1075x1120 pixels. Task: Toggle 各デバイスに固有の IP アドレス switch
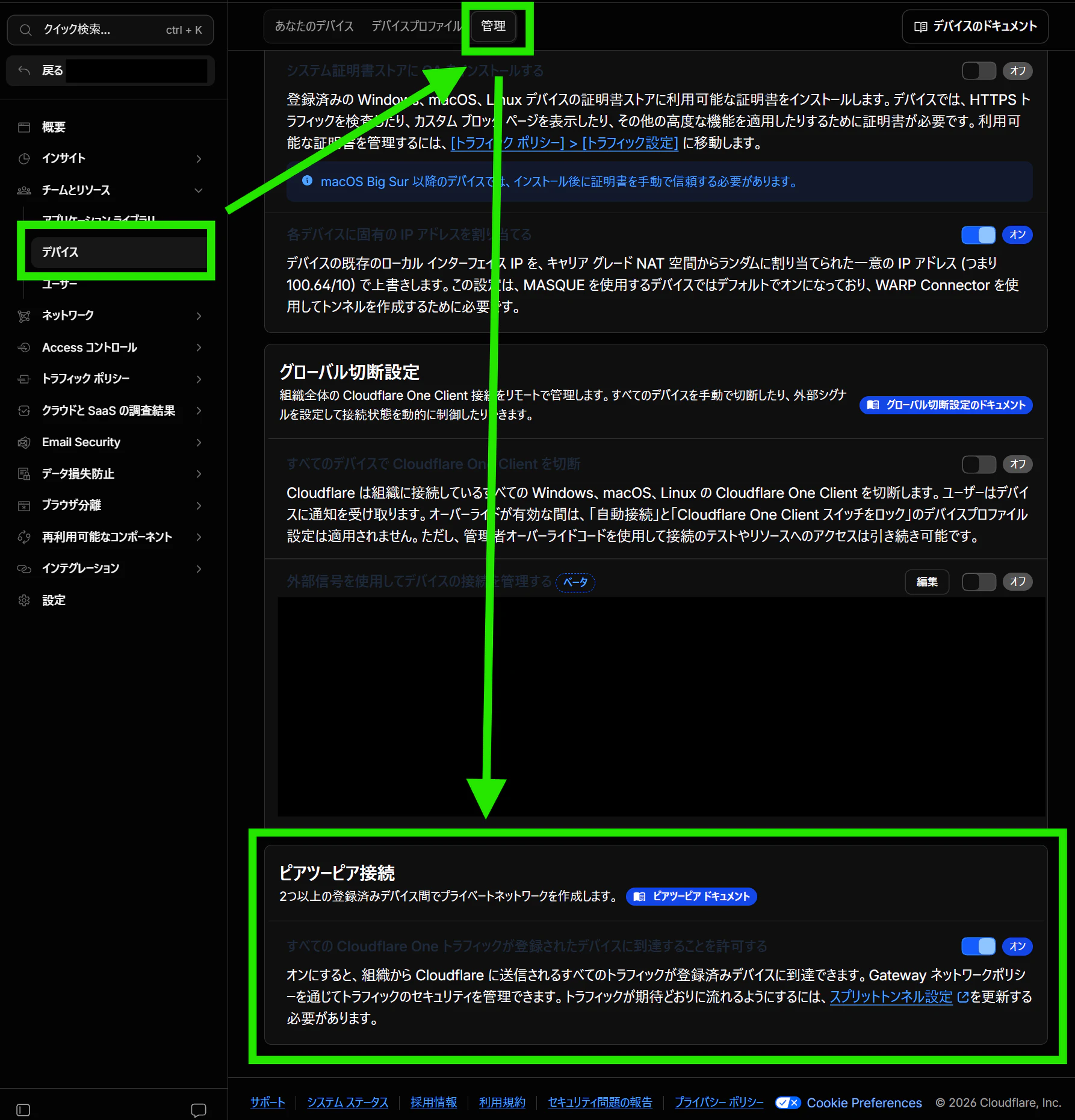coord(979,235)
